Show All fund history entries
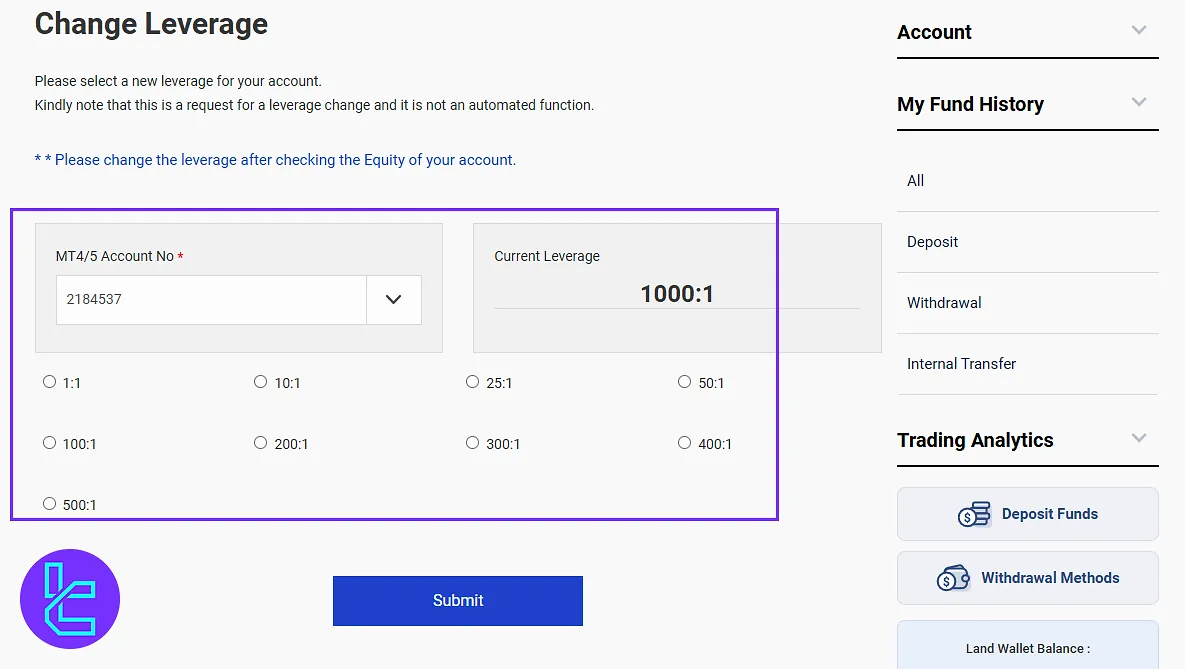Screen dimensions: 1185x669 [915, 181]
